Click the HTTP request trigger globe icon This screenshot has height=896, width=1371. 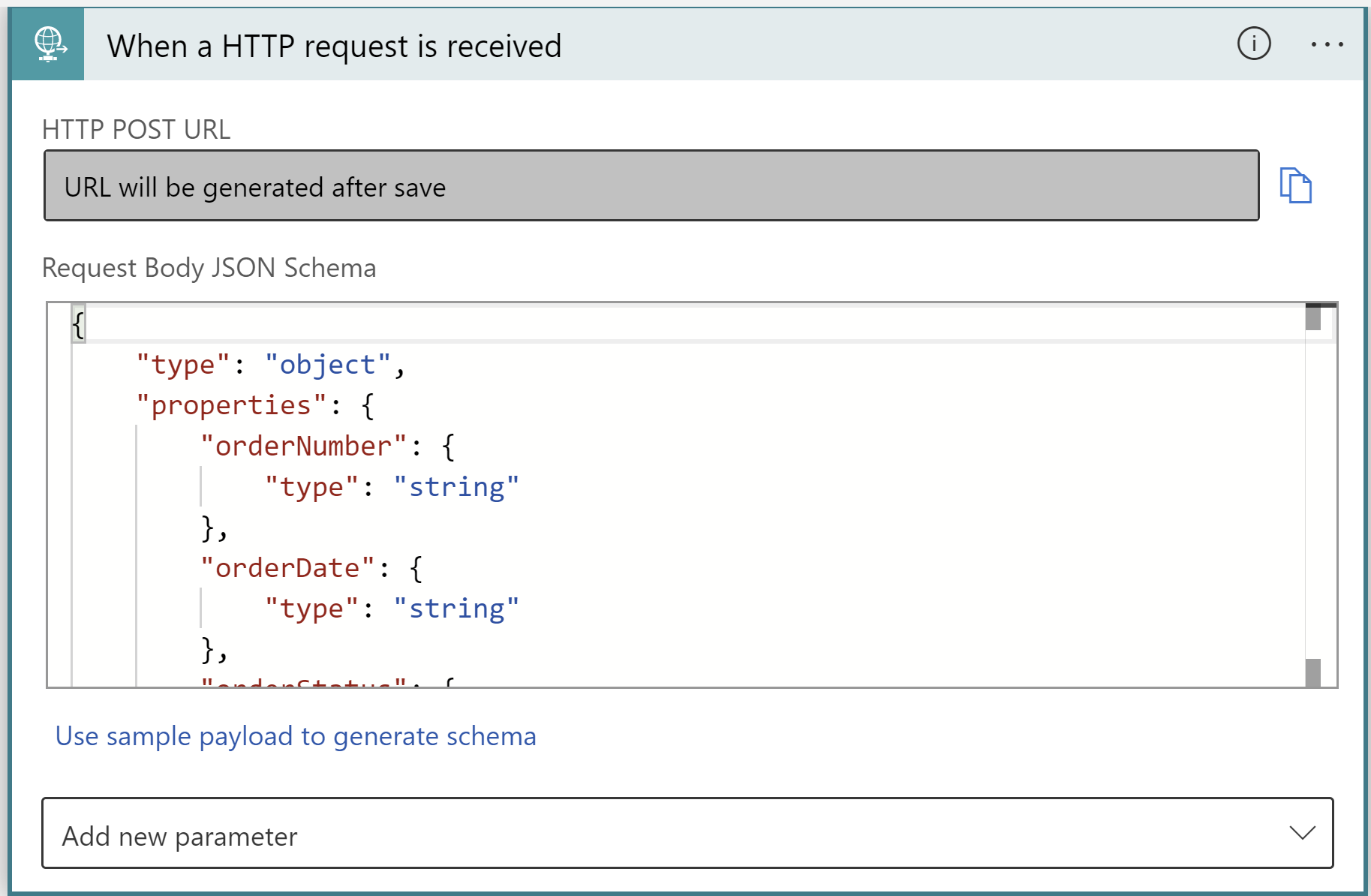[49, 44]
